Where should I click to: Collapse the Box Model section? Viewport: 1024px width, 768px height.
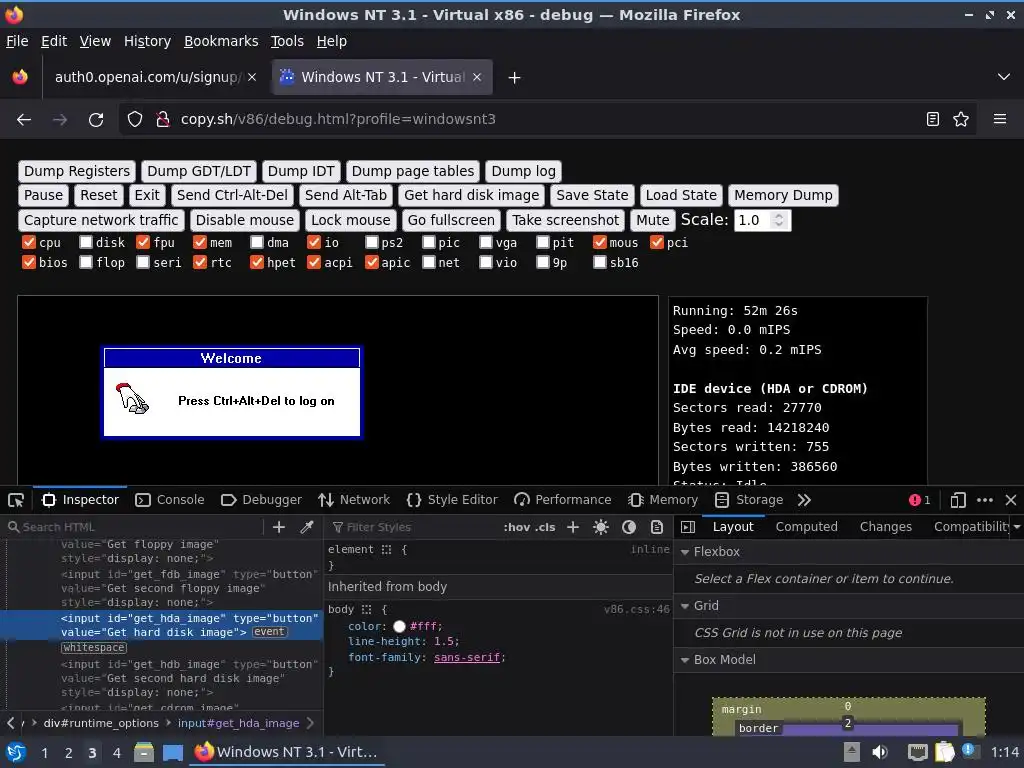(685, 660)
